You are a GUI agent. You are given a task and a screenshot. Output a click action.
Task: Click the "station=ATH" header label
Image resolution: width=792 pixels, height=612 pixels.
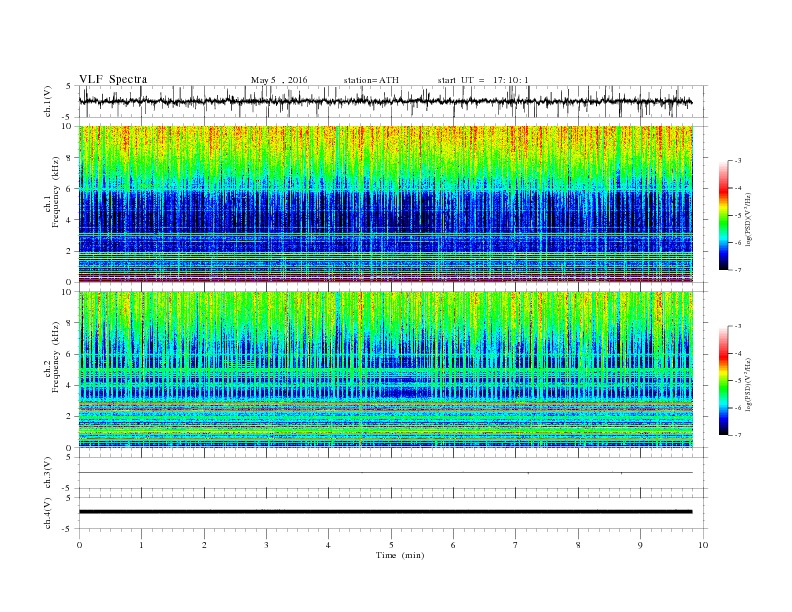(371, 80)
